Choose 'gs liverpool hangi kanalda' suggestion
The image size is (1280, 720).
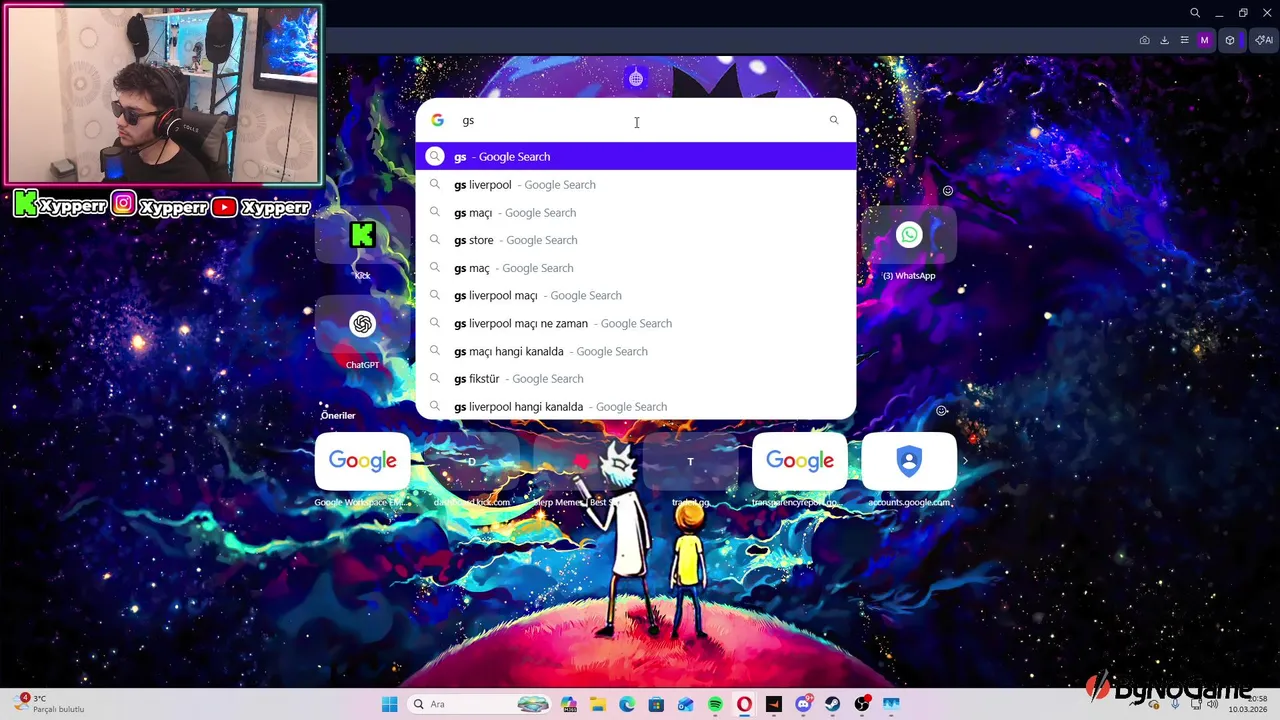coord(636,406)
